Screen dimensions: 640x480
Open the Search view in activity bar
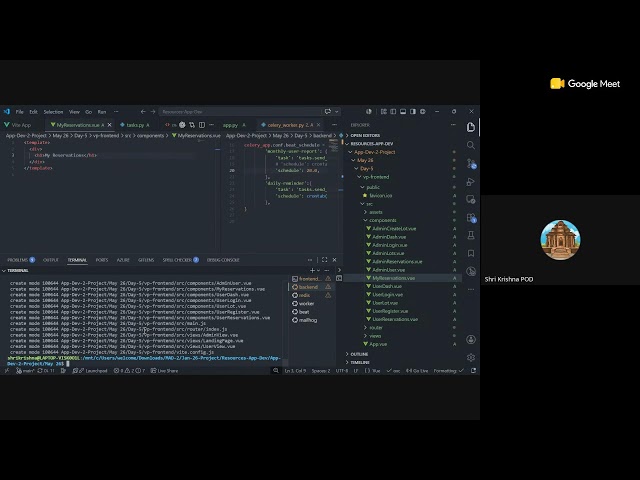click(471, 145)
